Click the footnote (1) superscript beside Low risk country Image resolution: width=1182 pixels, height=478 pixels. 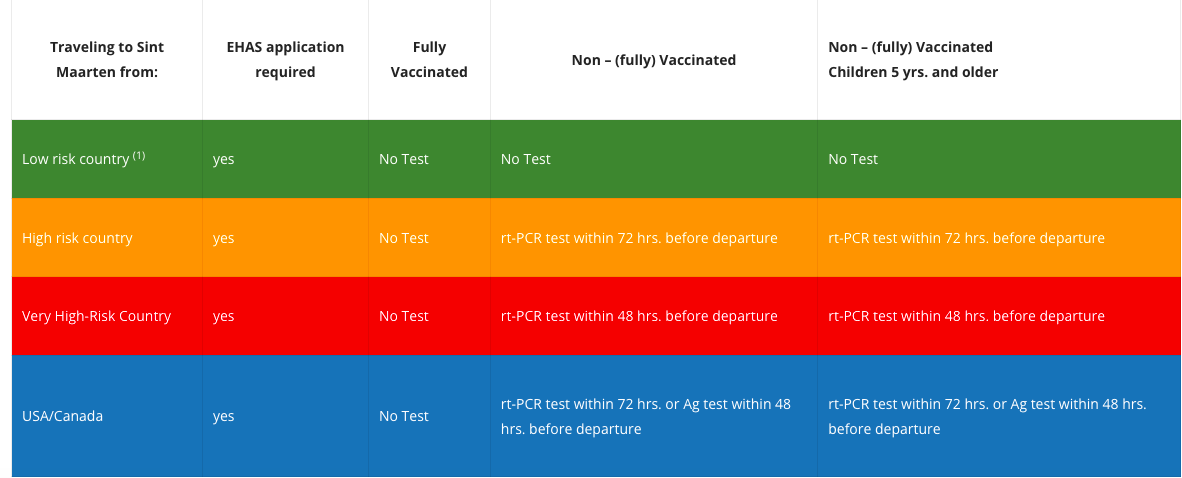(139, 155)
